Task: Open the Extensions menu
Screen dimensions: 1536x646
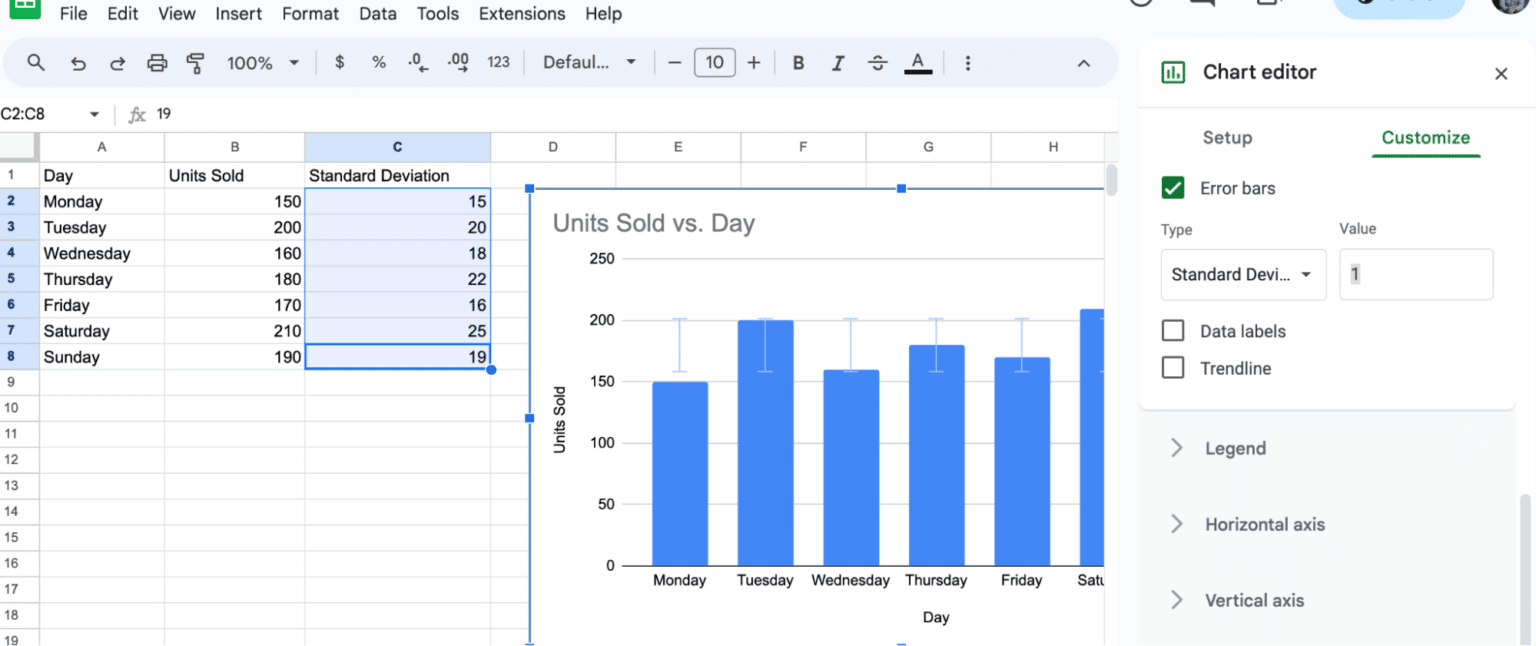Action: 522,14
